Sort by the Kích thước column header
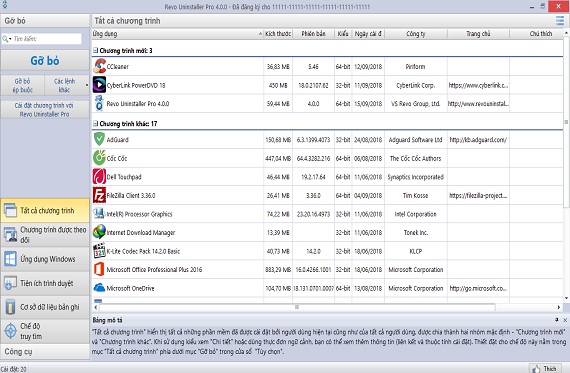 (278, 34)
